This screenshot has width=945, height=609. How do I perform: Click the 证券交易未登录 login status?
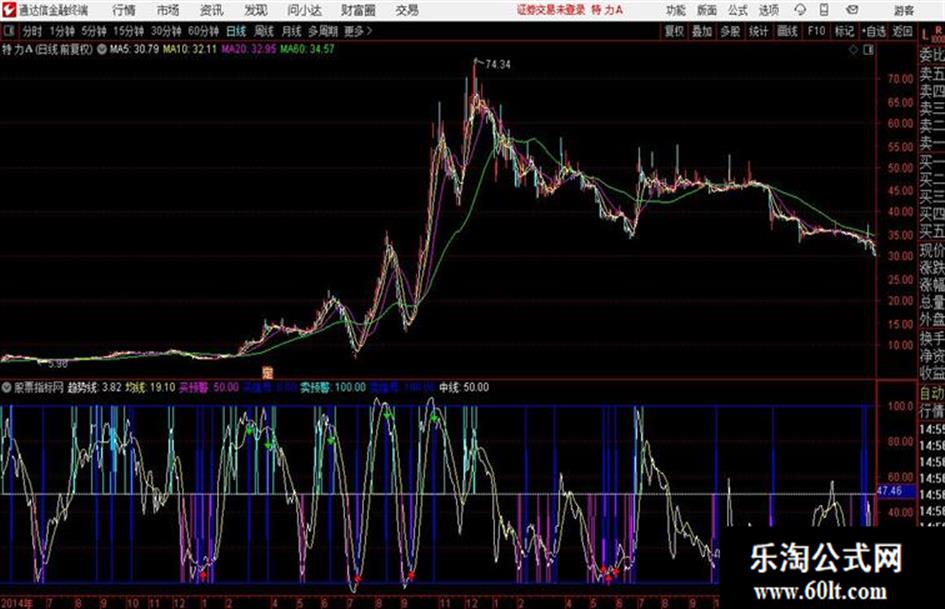[550, 10]
